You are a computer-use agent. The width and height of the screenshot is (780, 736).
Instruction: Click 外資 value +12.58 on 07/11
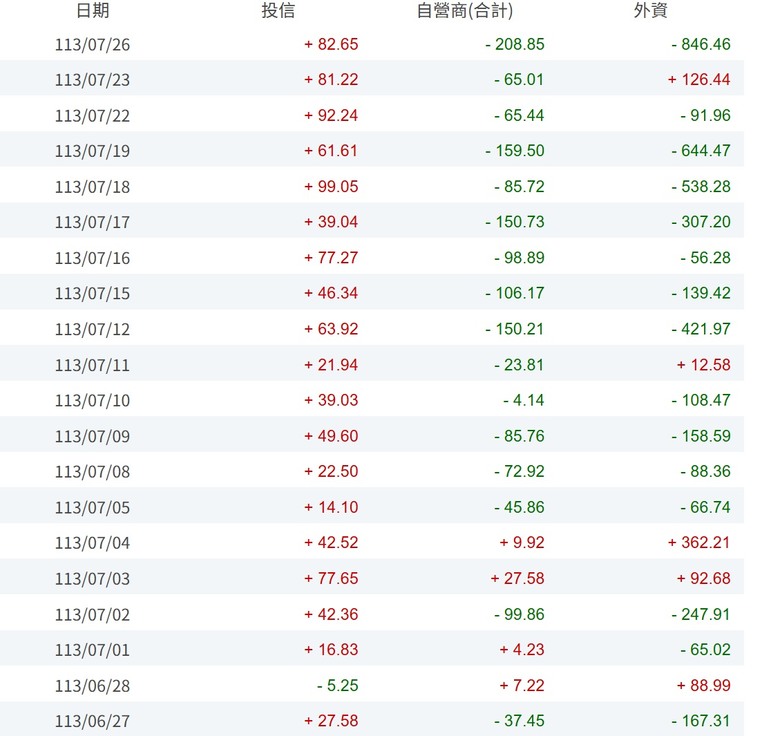pyautogui.click(x=704, y=365)
